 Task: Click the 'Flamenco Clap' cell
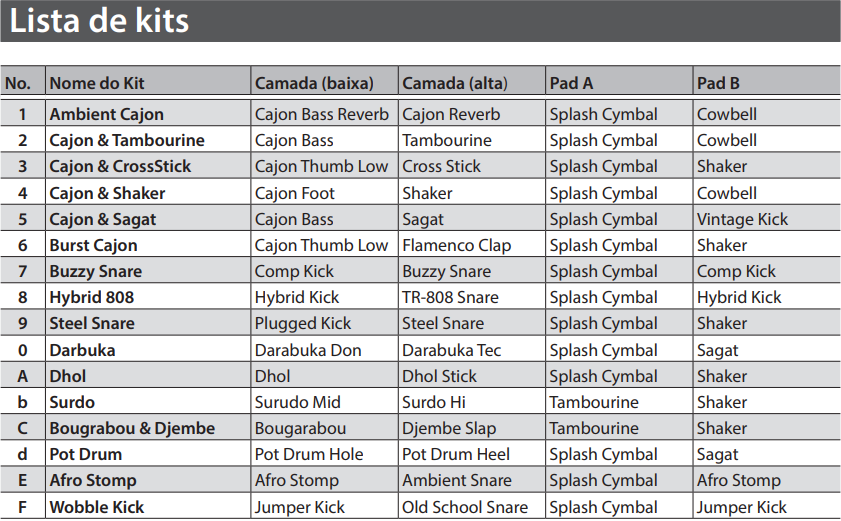tap(456, 245)
